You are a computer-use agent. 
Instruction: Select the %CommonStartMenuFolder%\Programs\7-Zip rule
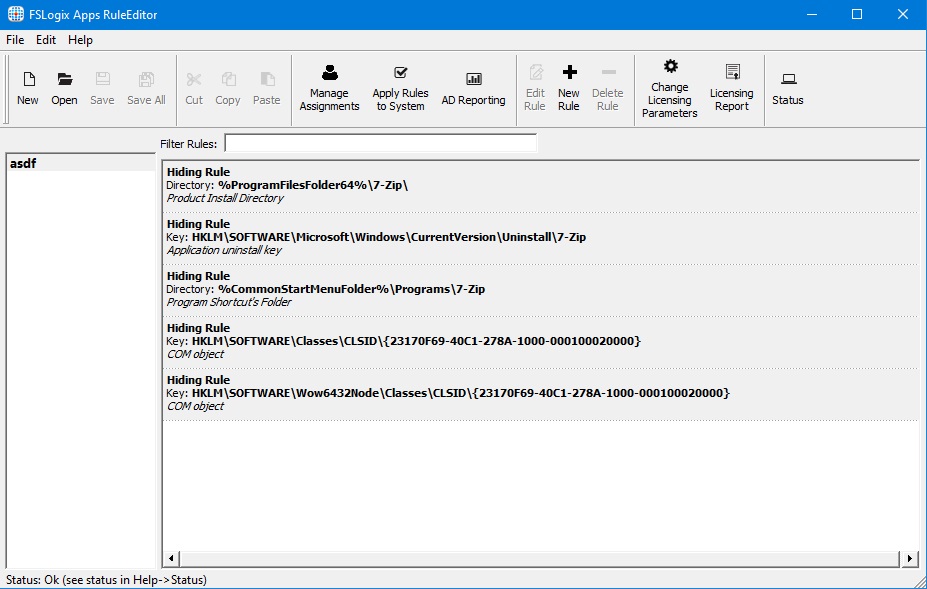[x=540, y=290]
